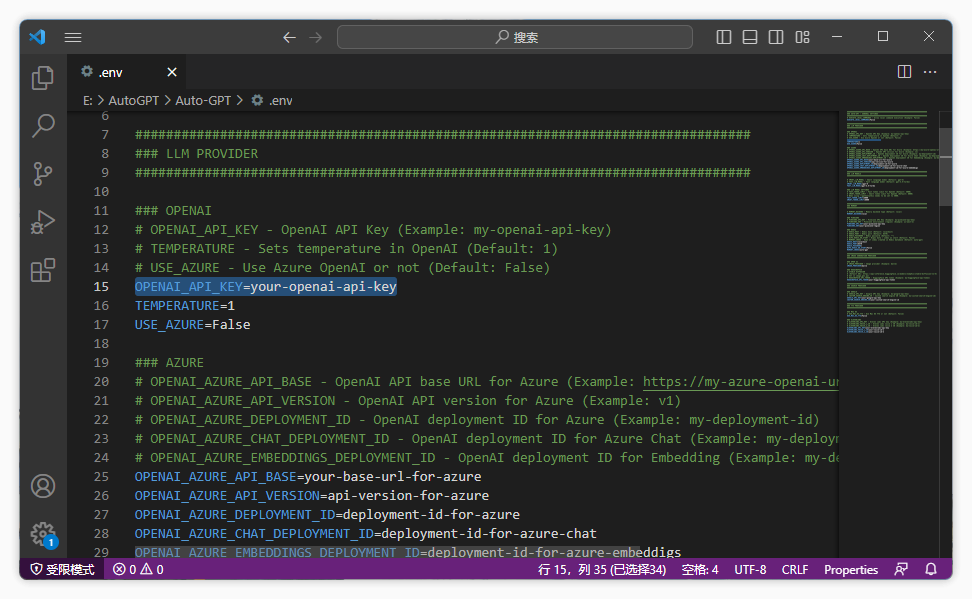
Task: Click the search command center box
Action: pos(515,37)
